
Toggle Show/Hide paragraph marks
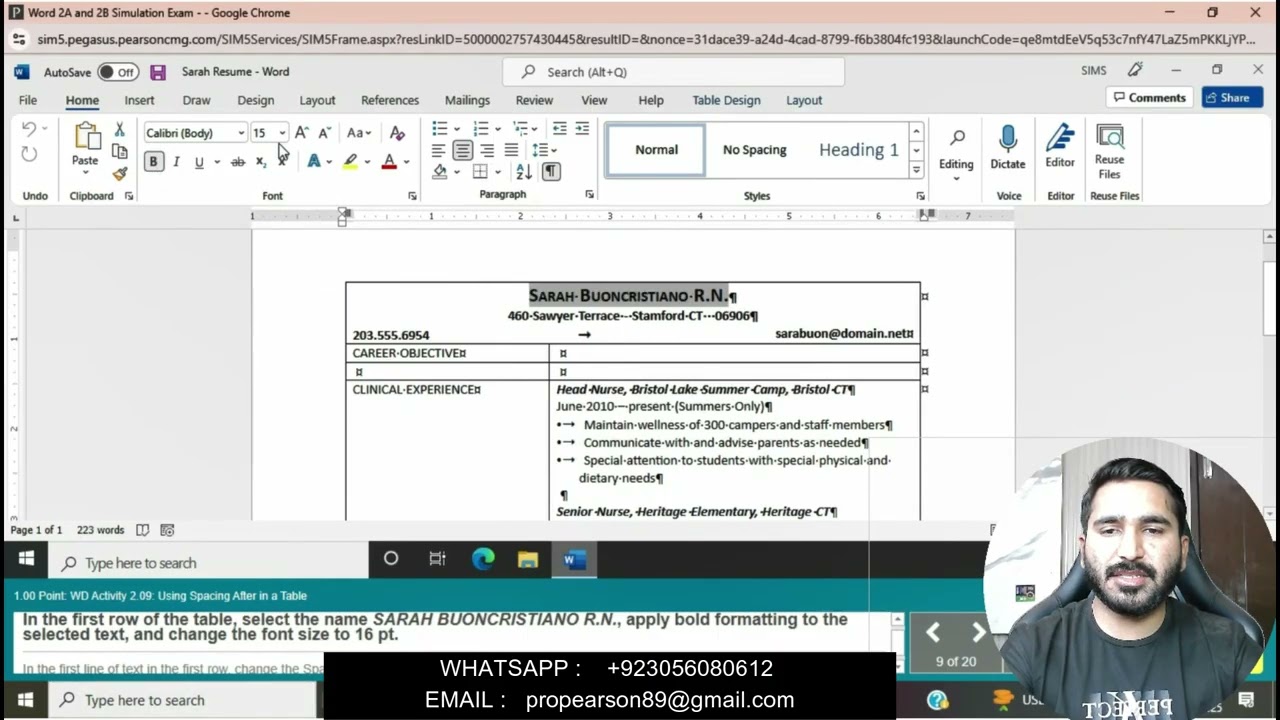(551, 172)
